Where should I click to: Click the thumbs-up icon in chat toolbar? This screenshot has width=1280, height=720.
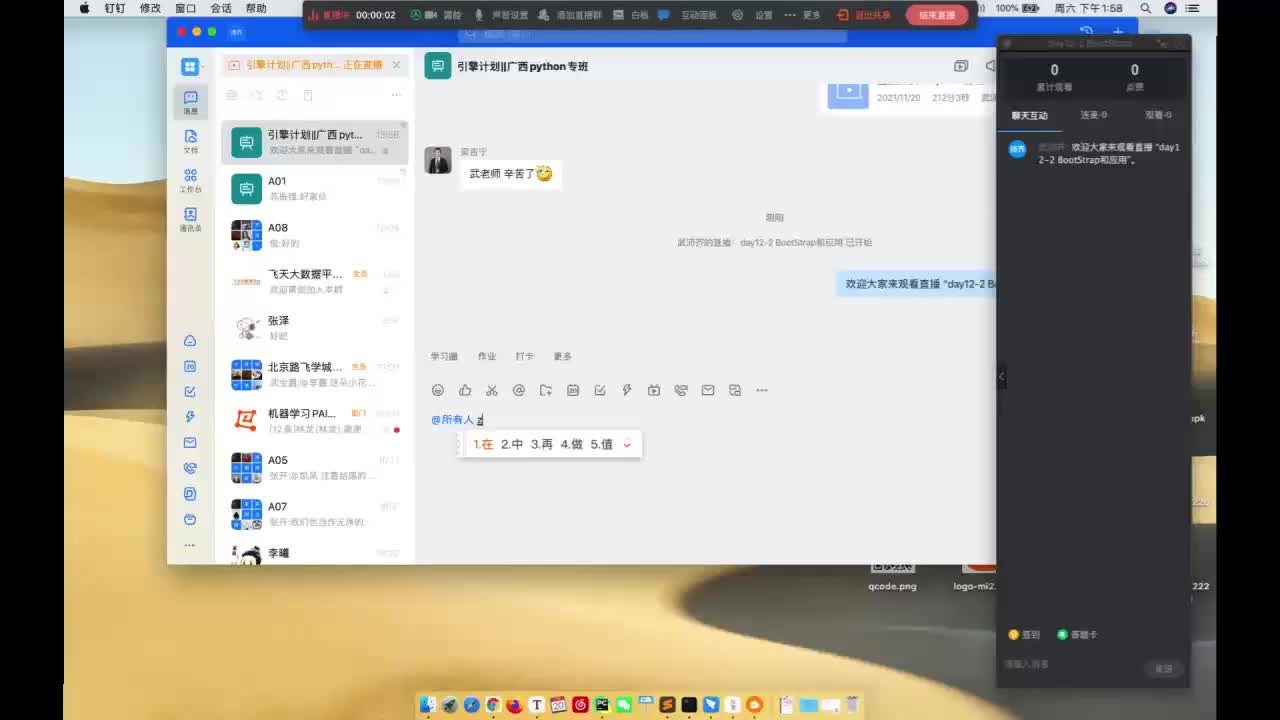pyautogui.click(x=465, y=390)
